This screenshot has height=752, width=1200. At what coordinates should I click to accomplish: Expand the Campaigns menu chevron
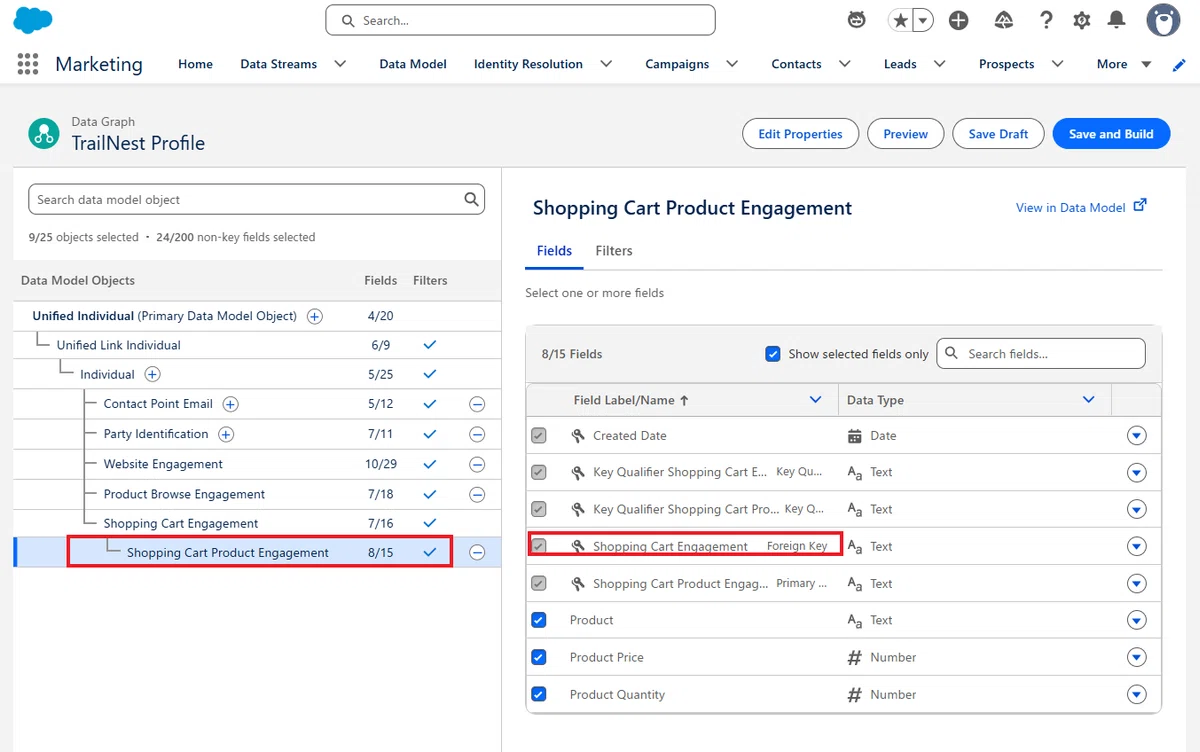coord(732,64)
